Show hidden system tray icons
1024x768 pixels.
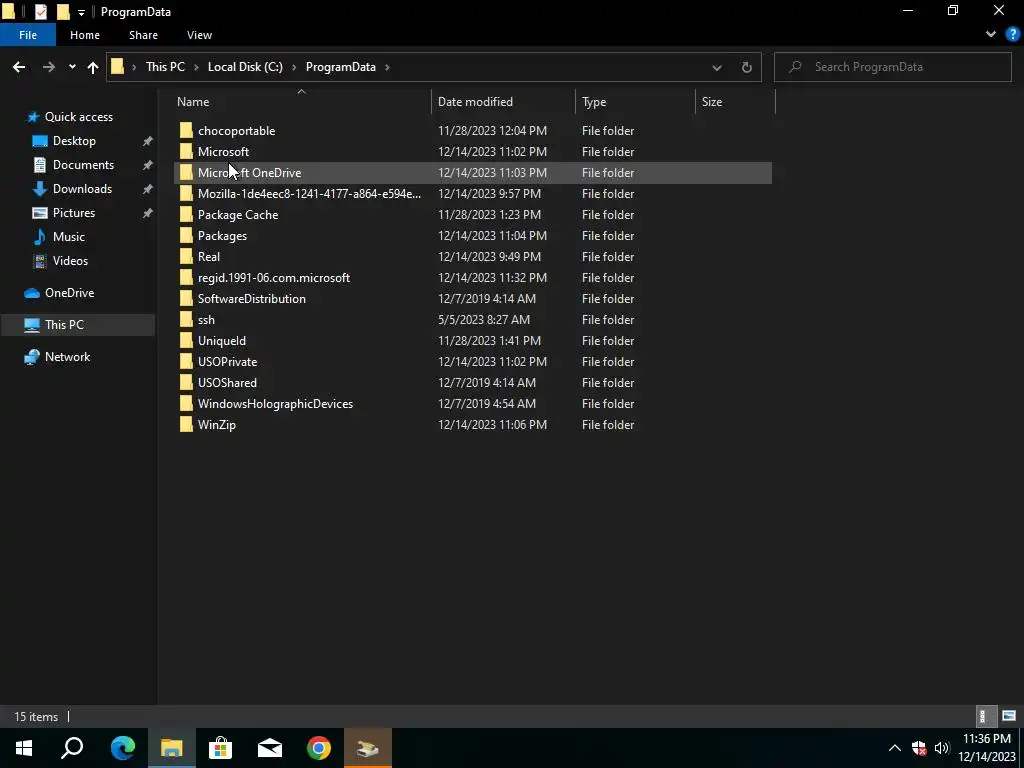pyautogui.click(x=894, y=748)
